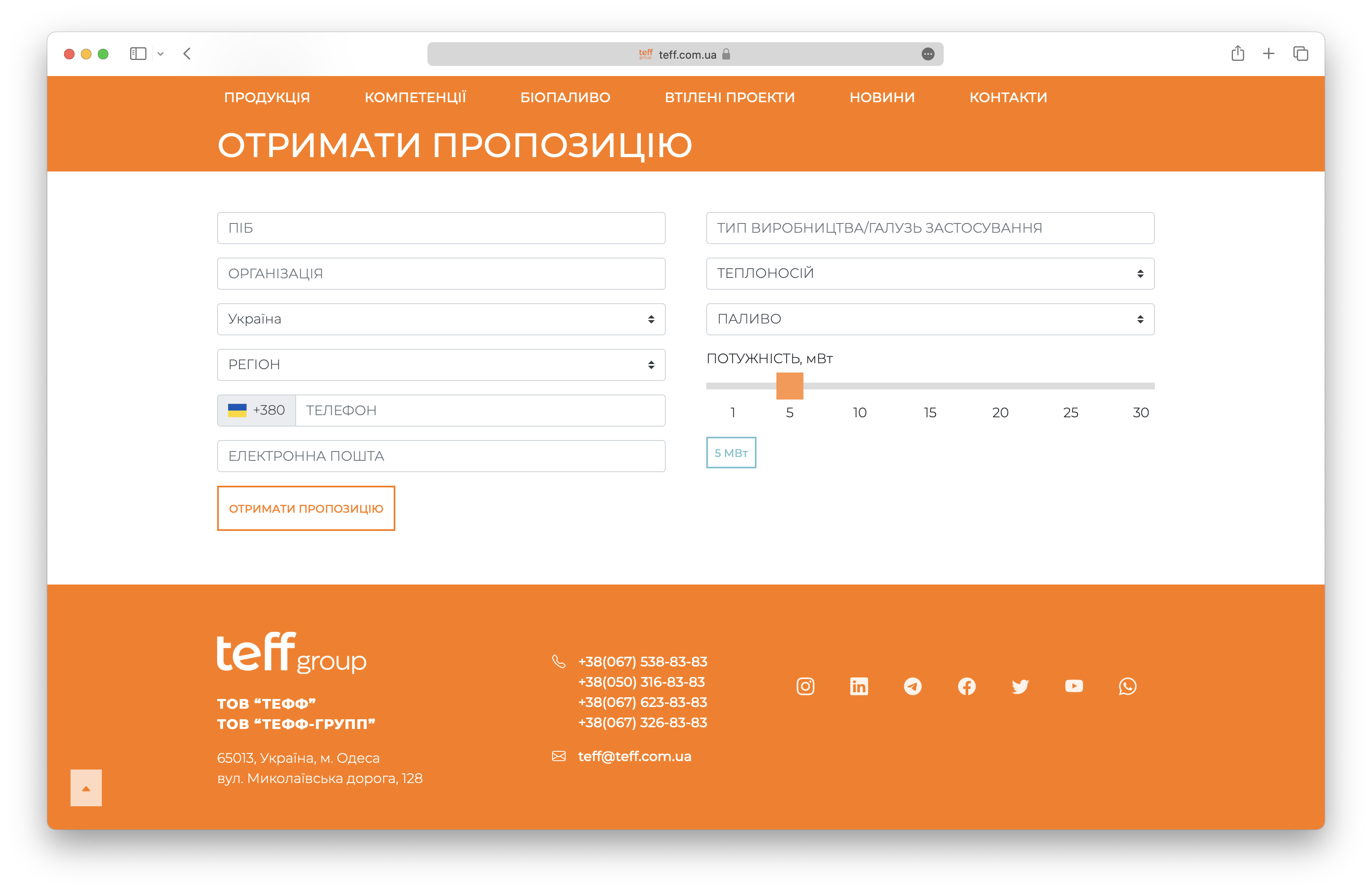Visit the Facebook page icon
This screenshot has width=1372, height=892.
pyautogui.click(x=966, y=686)
